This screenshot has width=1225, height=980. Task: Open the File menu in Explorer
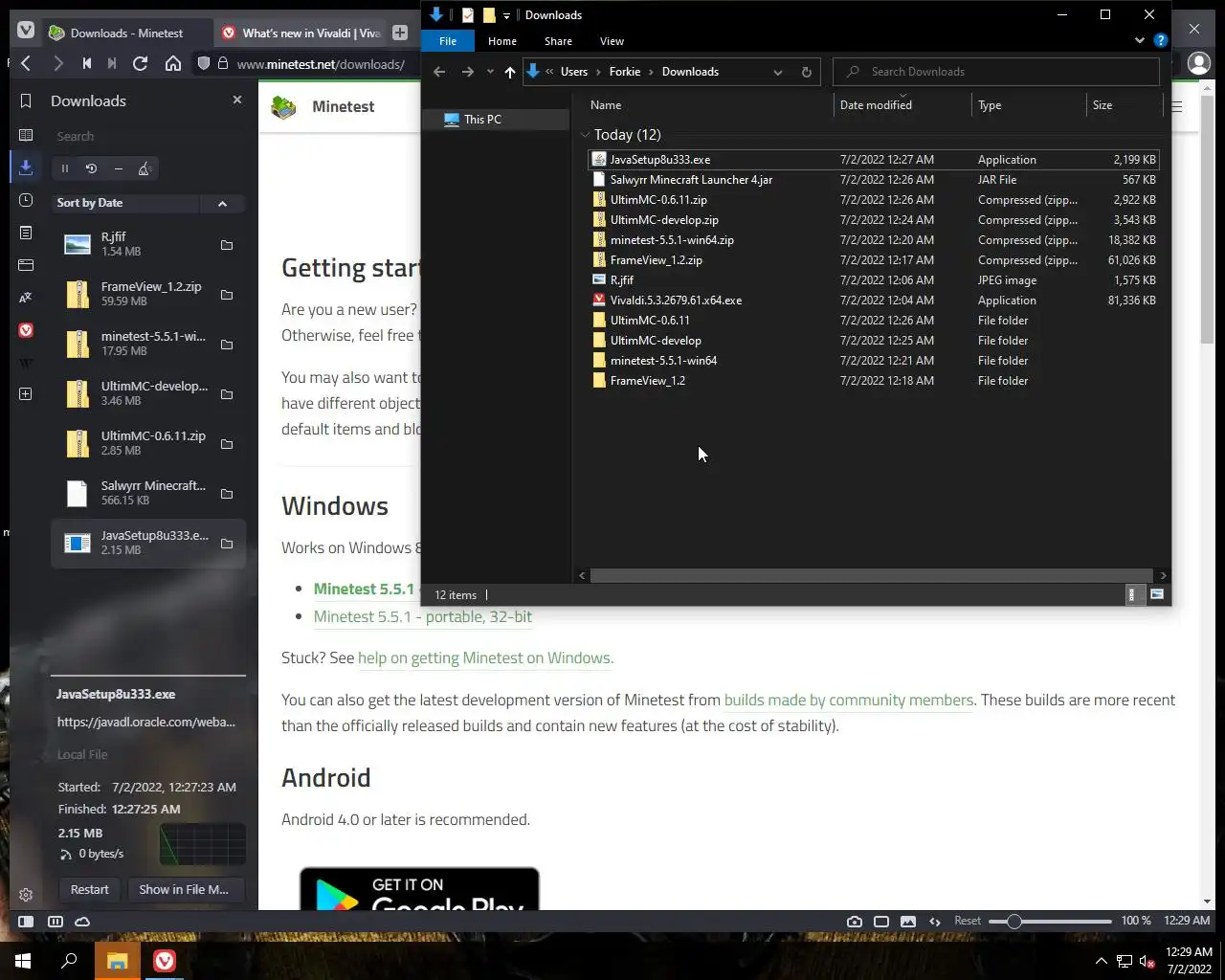(448, 41)
